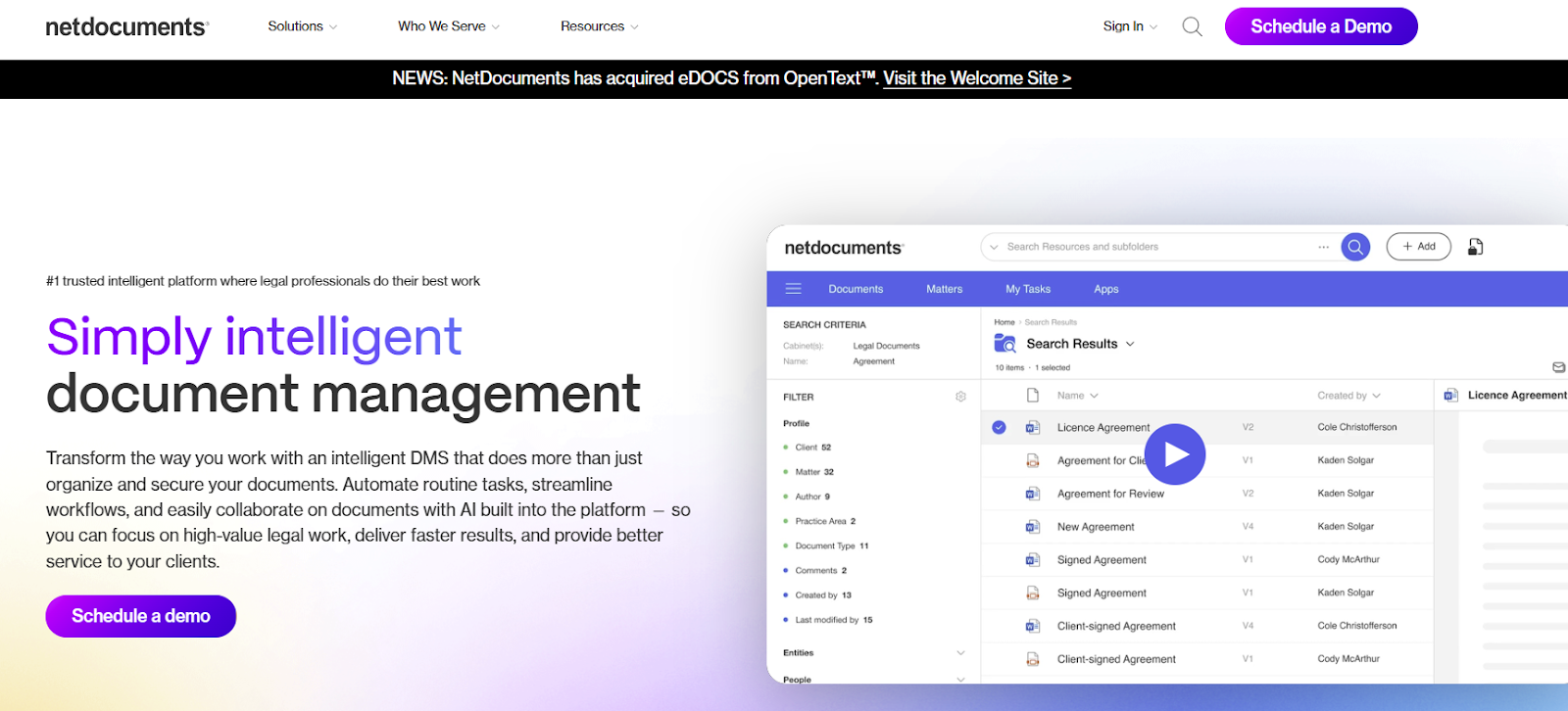Open the Agreement for Review document name
This screenshot has height=711, width=1568.
click(1110, 494)
